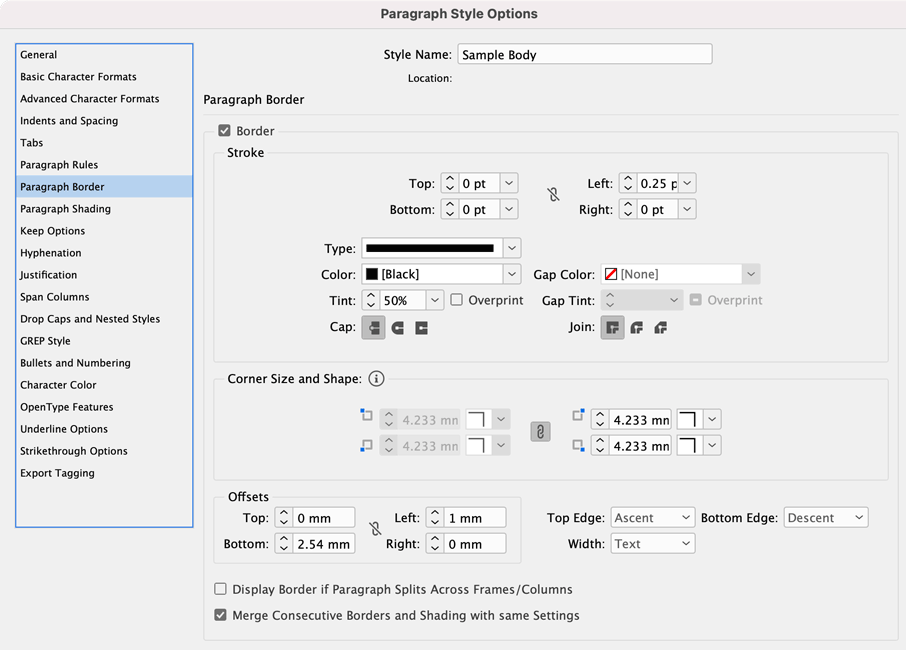This screenshot has height=650, width=906.
Task: Toggle the offsets chain link icon
Action: [376, 529]
